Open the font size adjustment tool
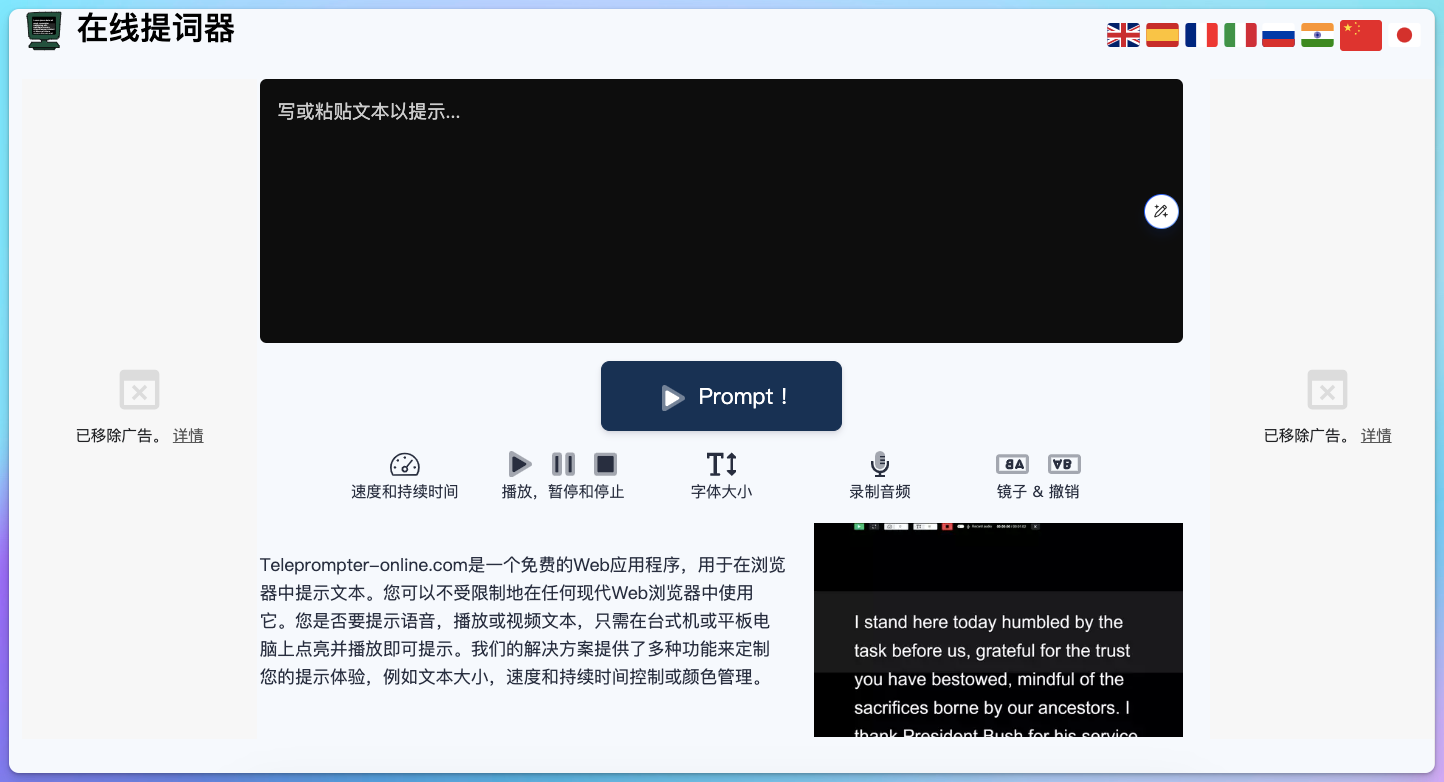The width and height of the screenshot is (1444, 782). pyautogui.click(x=721, y=464)
